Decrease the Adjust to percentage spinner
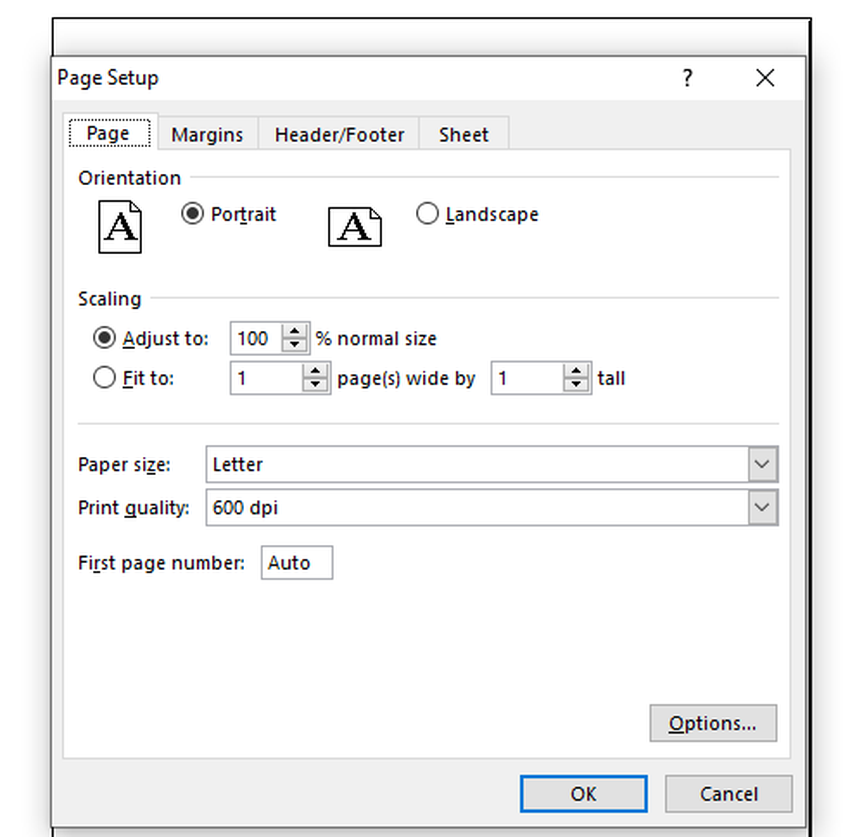850x837 pixels. (x=294, y=345)
